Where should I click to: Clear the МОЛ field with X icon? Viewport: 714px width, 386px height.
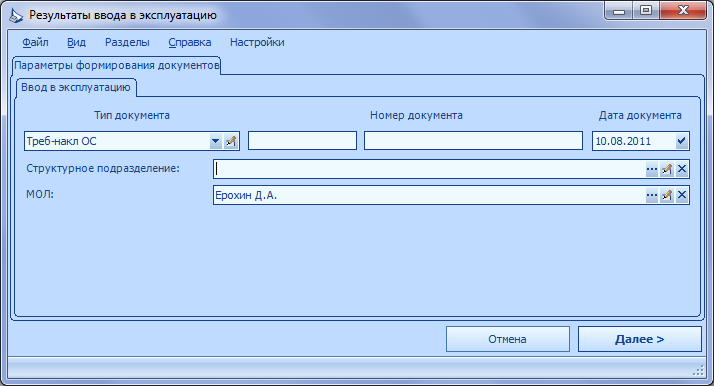pos(682,195)
